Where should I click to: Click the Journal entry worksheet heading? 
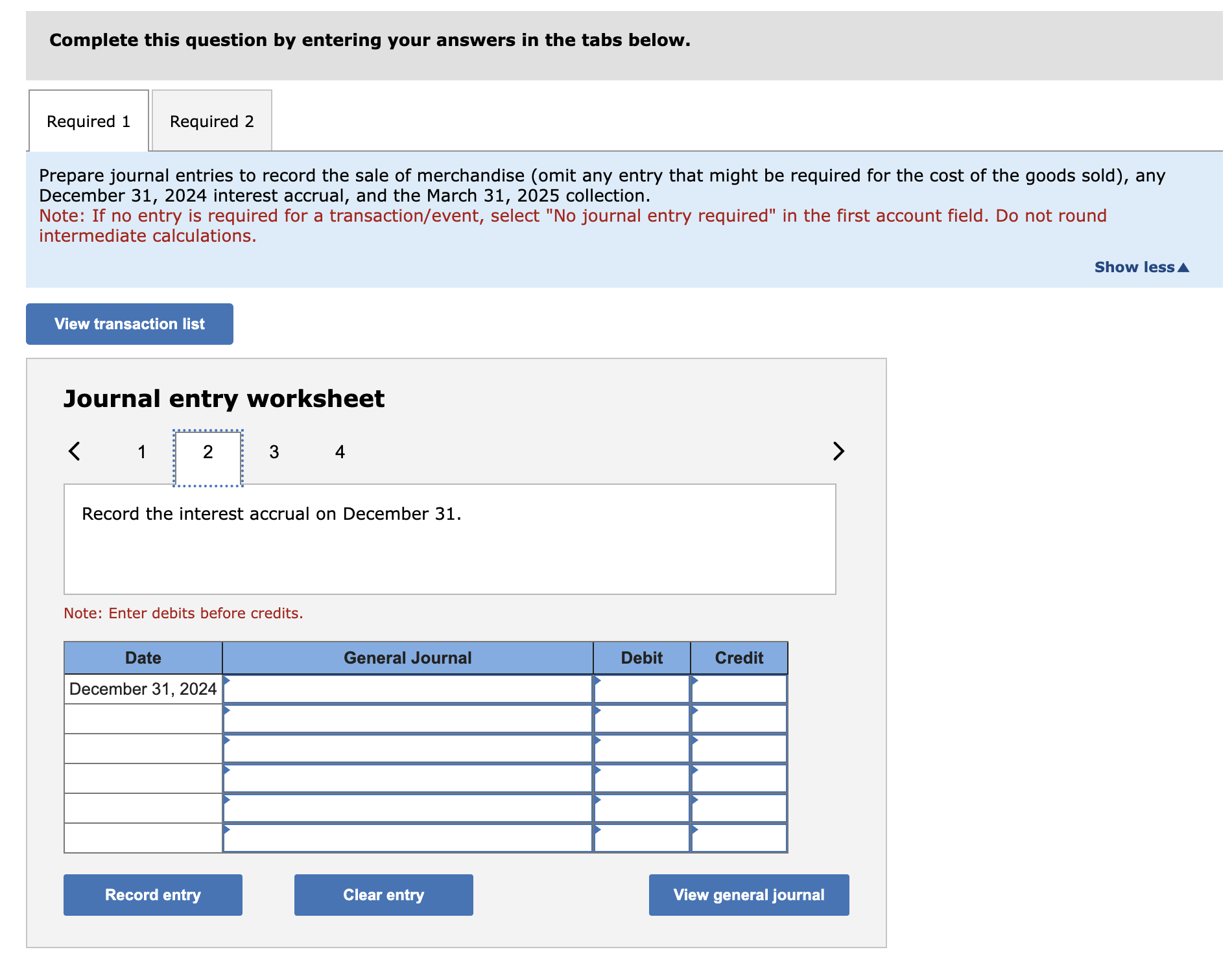coord(224,399)
